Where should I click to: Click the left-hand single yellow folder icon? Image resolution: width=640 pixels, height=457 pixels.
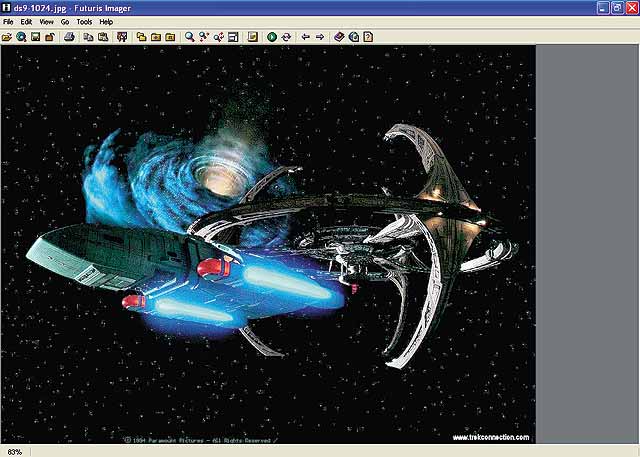coord(156,37)
